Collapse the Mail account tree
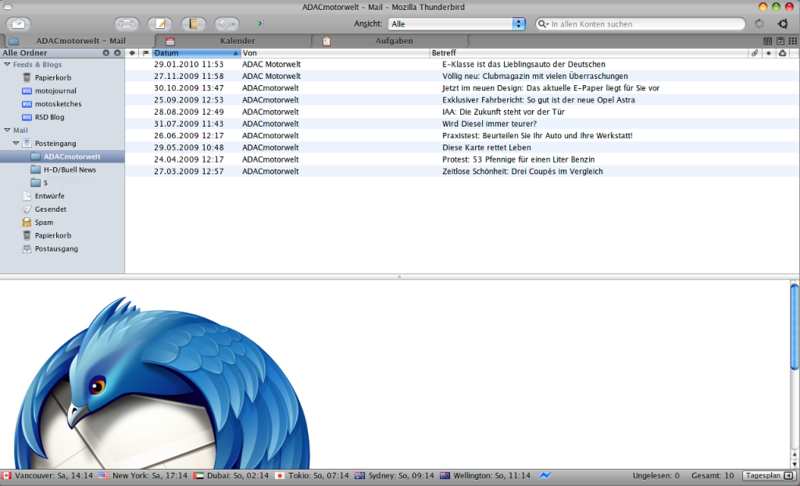This screenshot has height=486, width=800. [7, 130]
